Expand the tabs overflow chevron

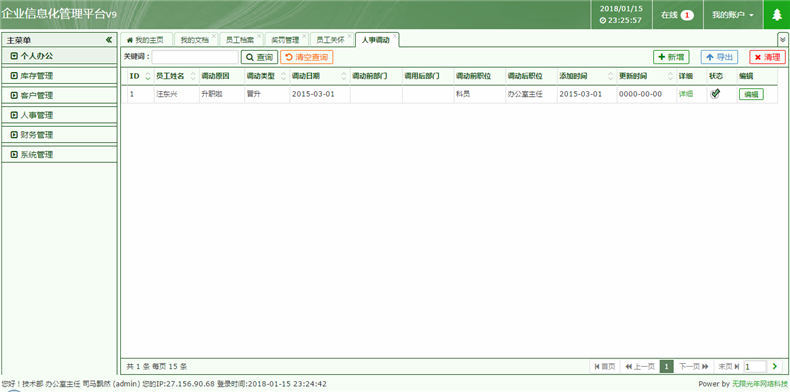[x=783, y=39]
